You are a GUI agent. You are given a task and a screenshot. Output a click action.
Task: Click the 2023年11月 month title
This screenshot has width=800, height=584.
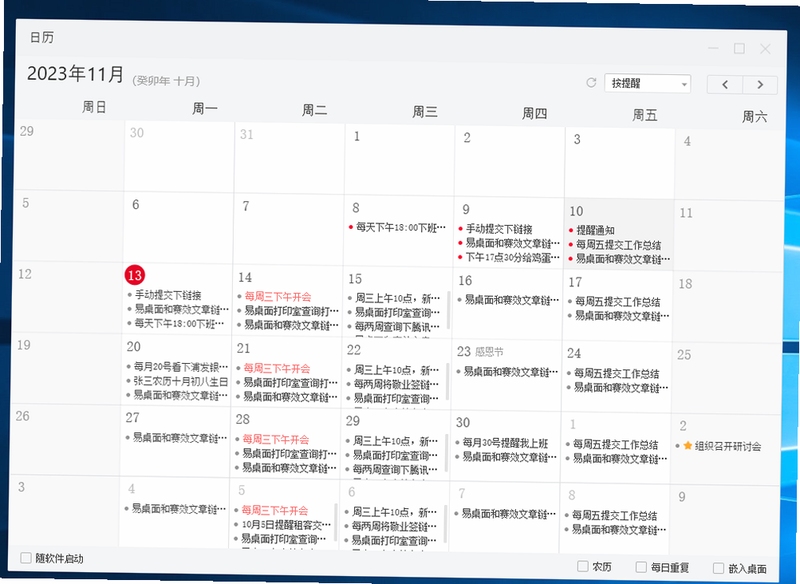[76, 74]
